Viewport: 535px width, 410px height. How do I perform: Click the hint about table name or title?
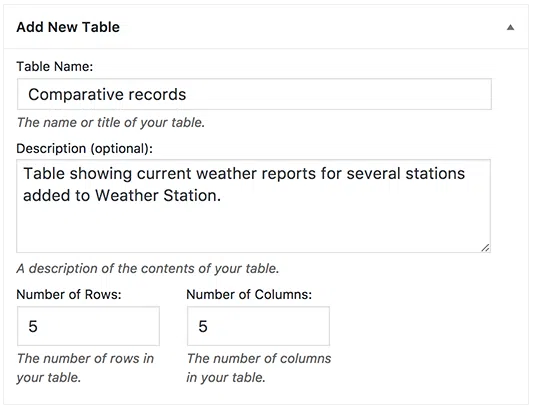coord(111,122)
